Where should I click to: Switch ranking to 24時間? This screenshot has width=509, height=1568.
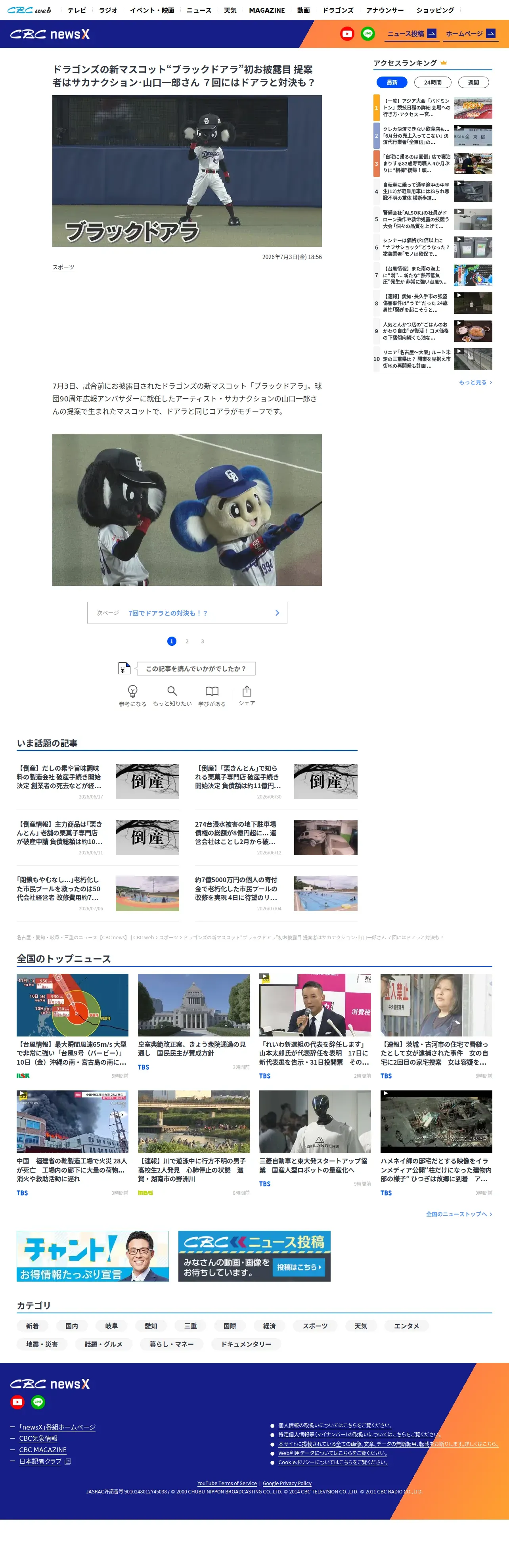433,82
